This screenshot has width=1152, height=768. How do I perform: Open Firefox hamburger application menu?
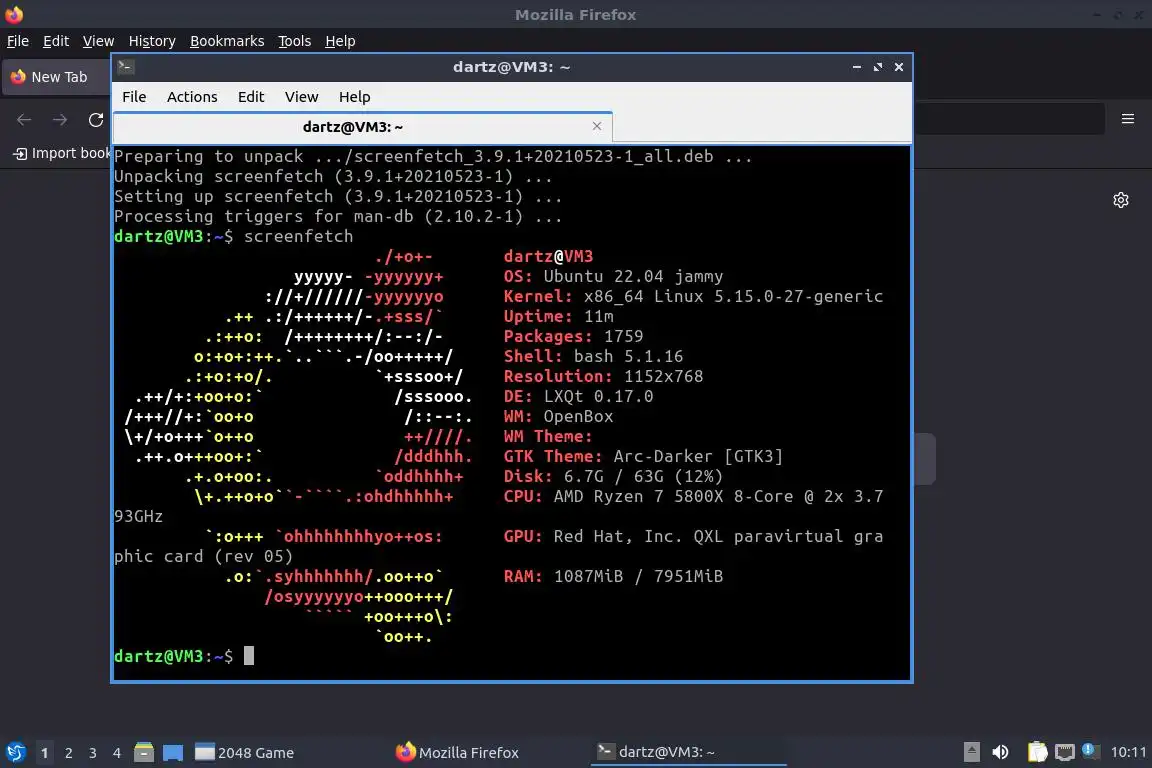click(1128, 119)
